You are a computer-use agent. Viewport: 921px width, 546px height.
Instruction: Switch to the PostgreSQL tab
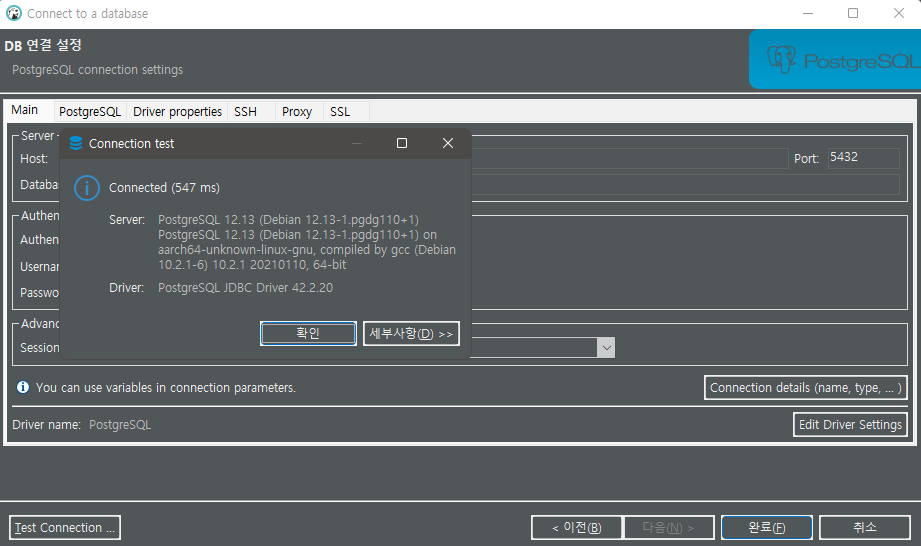[x=90, y=112]
